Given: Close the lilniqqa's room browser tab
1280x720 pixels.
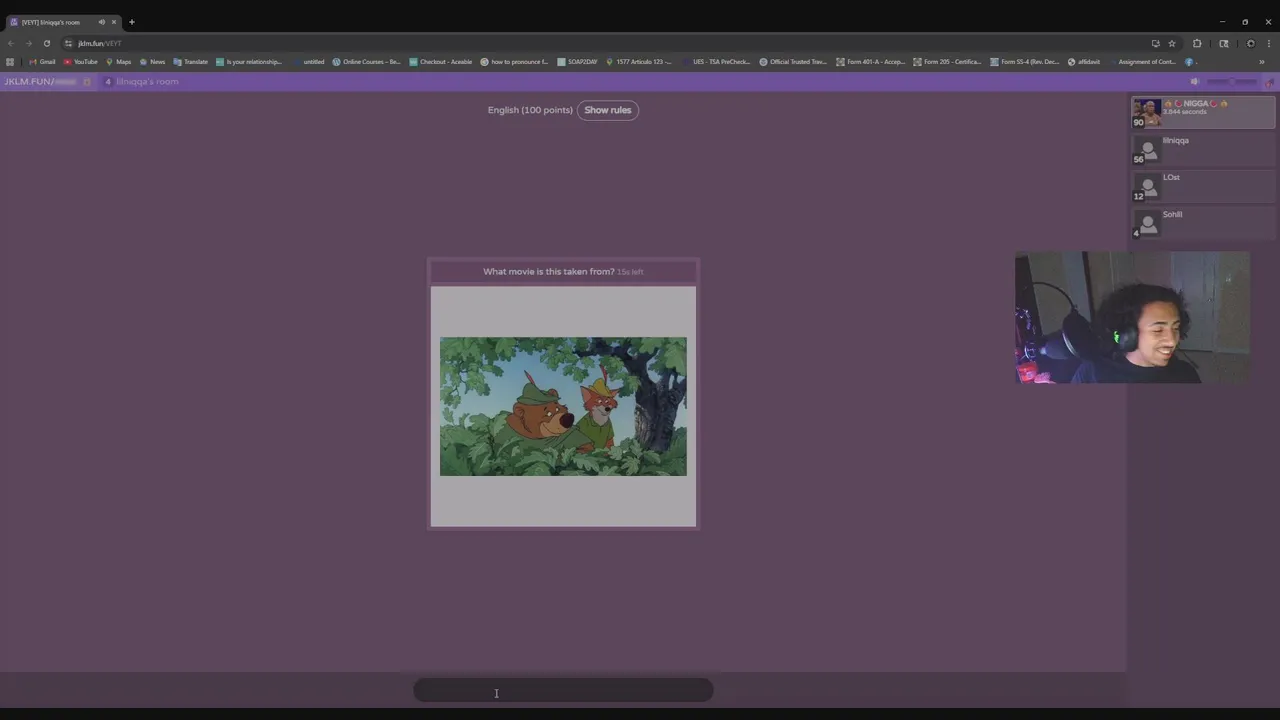Looking at the screenshot, I should point(114,22).
